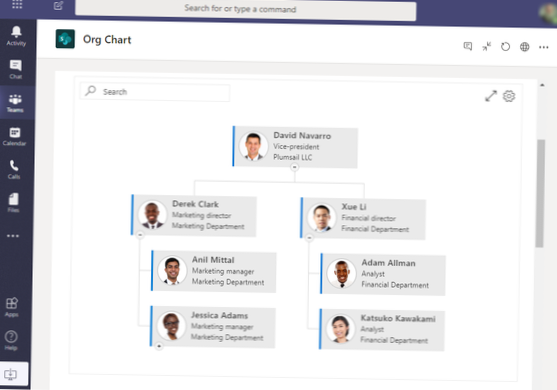Reload the Org Chart tab

click(505, 47)
